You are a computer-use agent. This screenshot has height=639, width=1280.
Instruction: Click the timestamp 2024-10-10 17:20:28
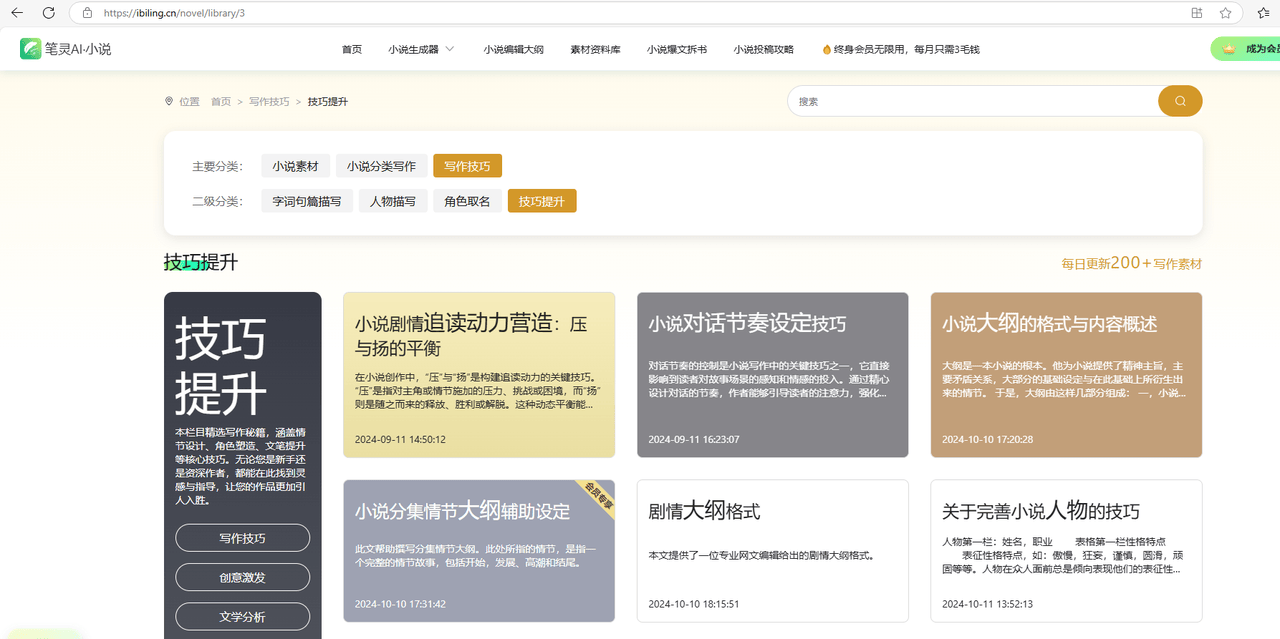tap(988, 439)
